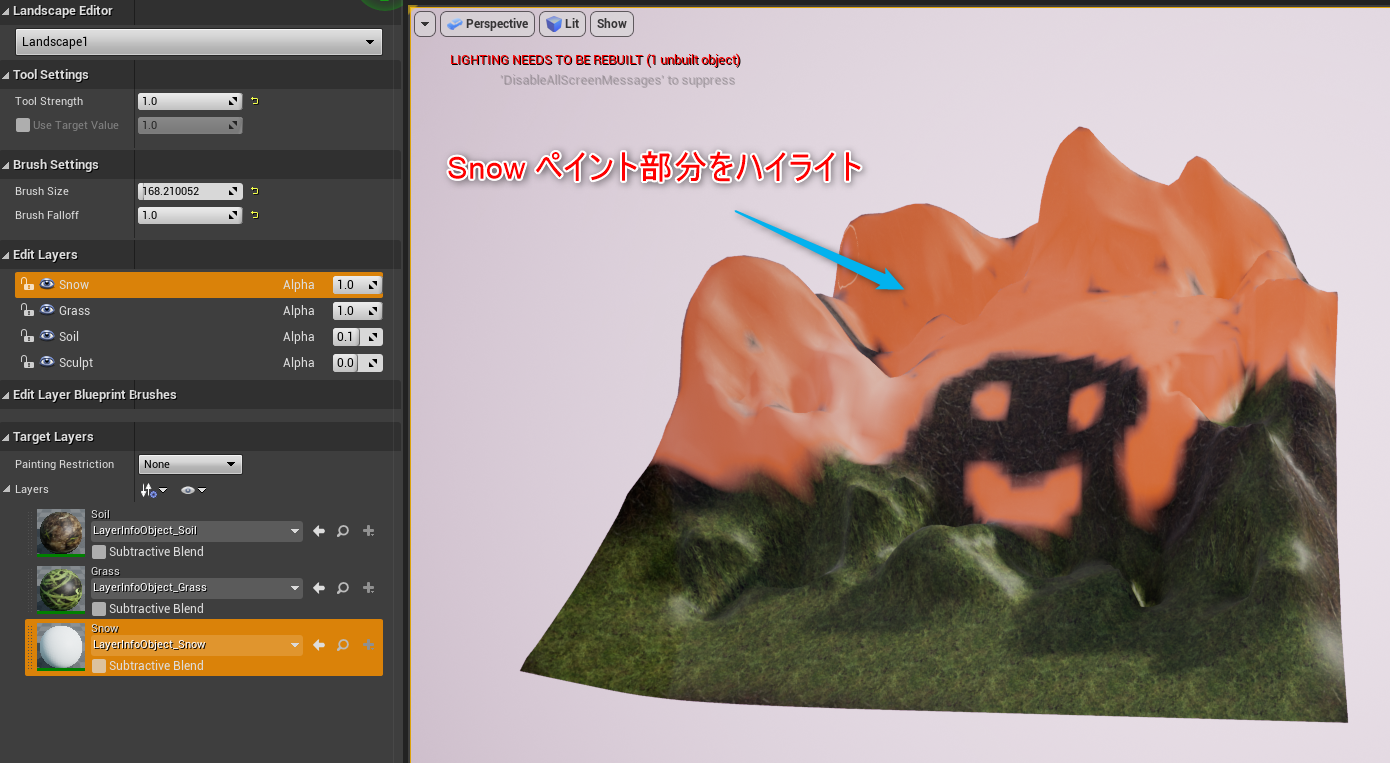This screenshot has height=763, width=1390.
Task: Toggle lock on the Soil edit layer
Action: [27, 337]
